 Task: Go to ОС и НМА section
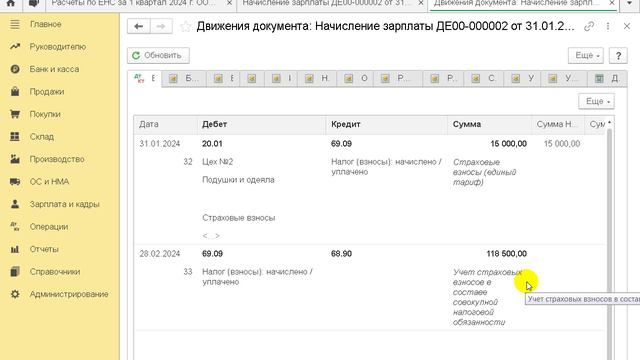click(x=49, y=182)
